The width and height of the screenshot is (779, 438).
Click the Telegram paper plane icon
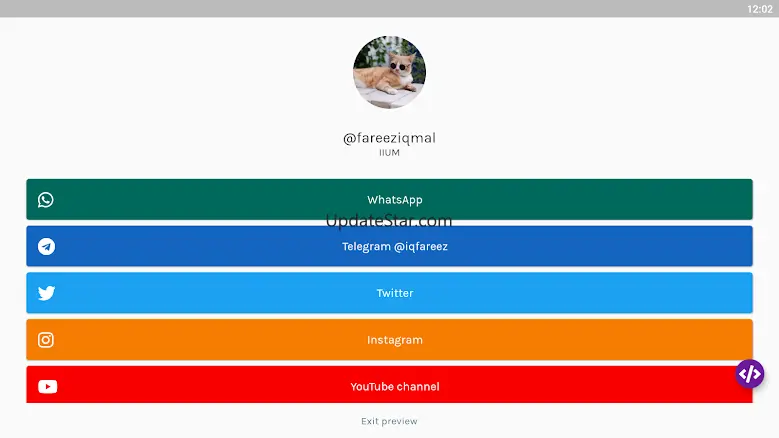[x=46, y=246]
